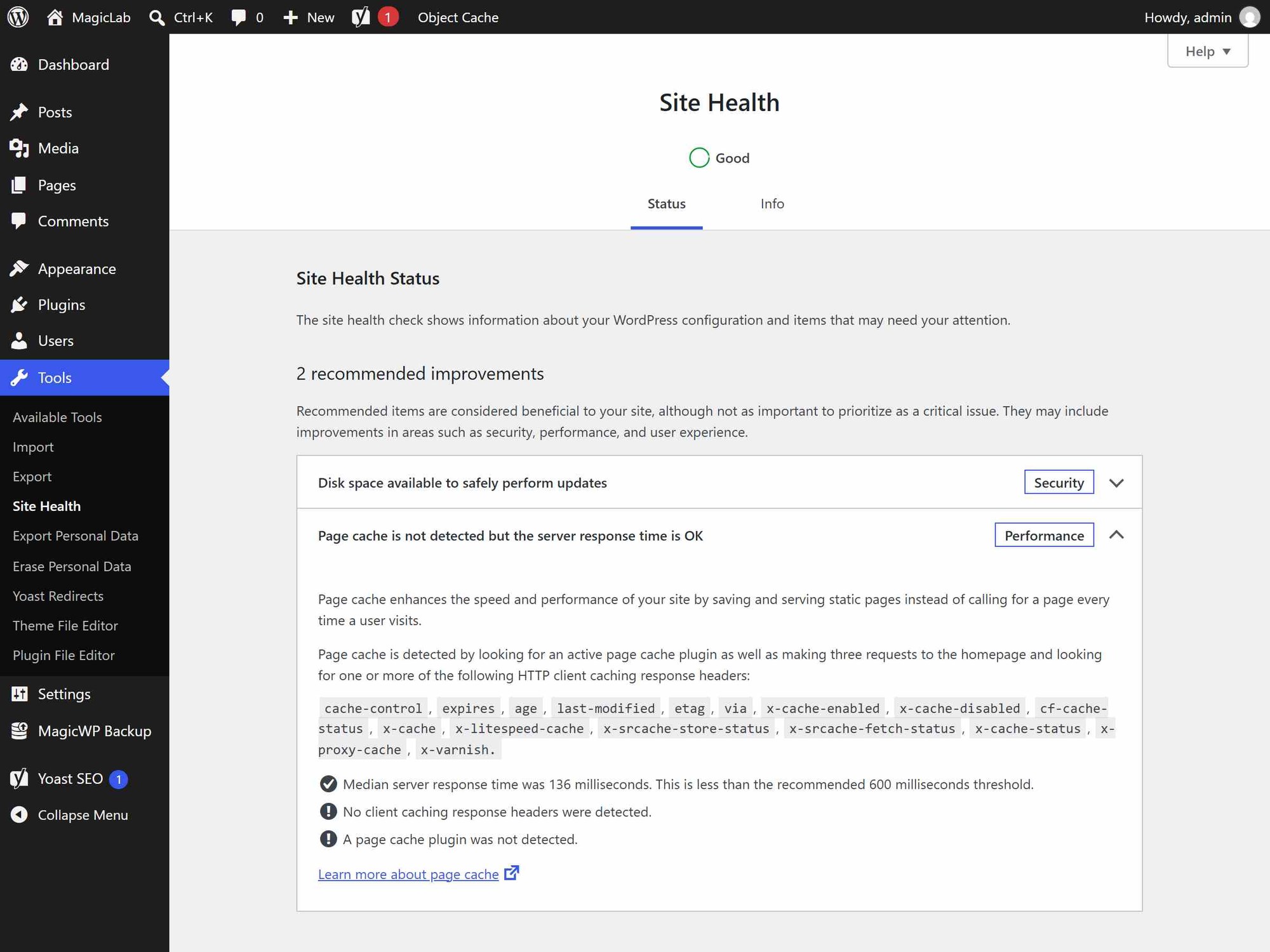Image resolution: width=1270 pixels, height=952 pixels.
Task: Open Available Tools submenu item
Action: tap(57, 418)
